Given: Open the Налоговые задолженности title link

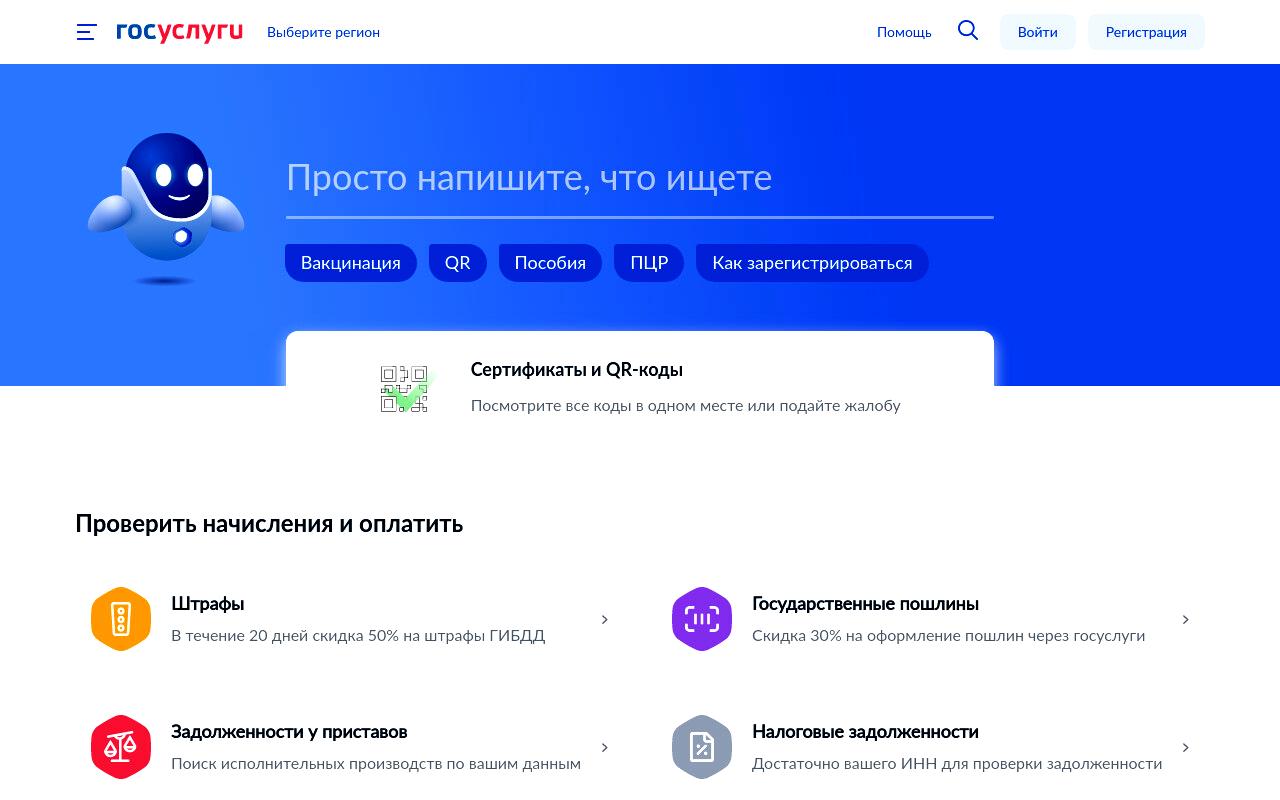Looking at the screenshot, I should point(865,732).
